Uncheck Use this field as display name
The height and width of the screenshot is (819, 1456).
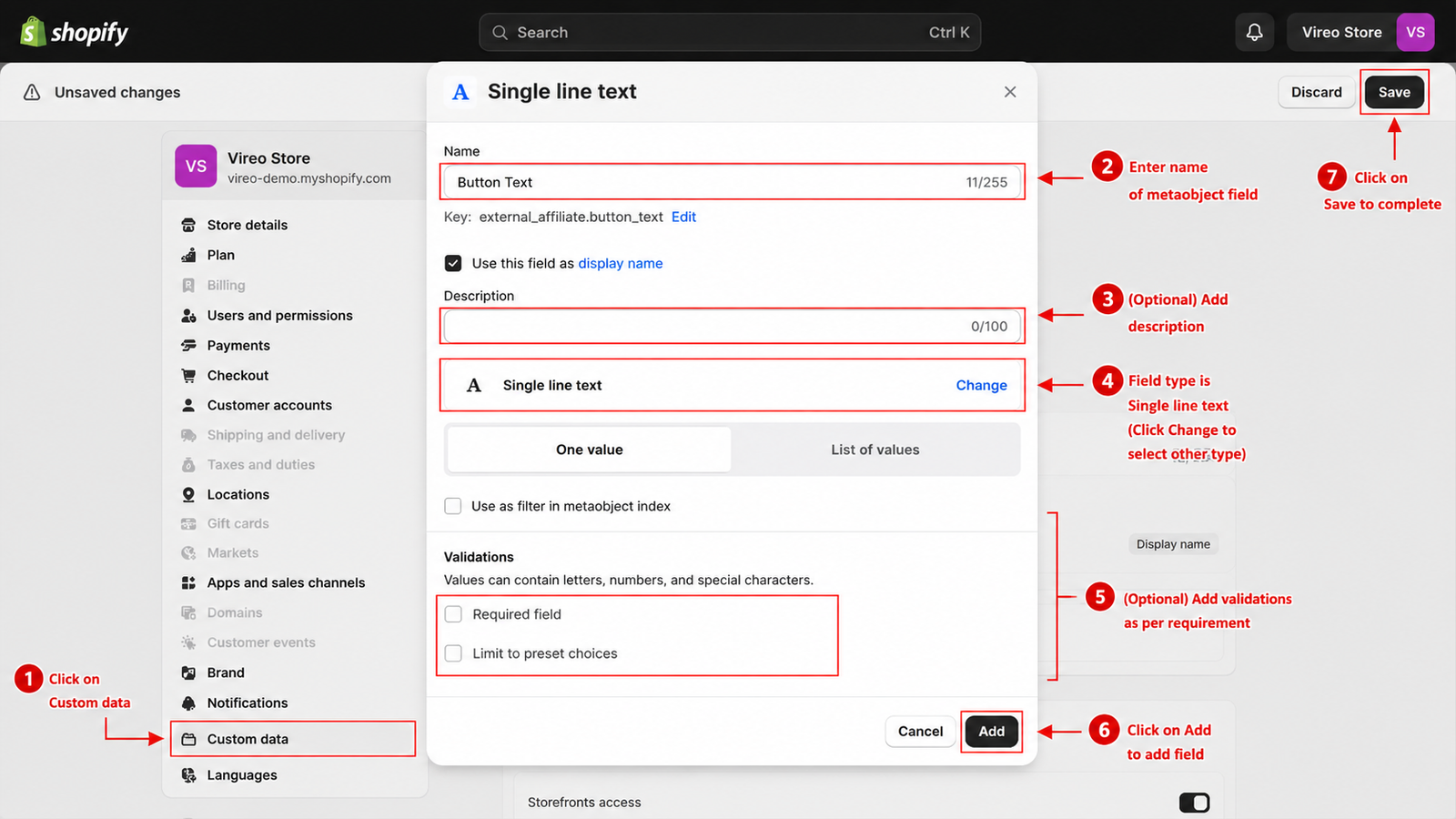click(452, 263)
